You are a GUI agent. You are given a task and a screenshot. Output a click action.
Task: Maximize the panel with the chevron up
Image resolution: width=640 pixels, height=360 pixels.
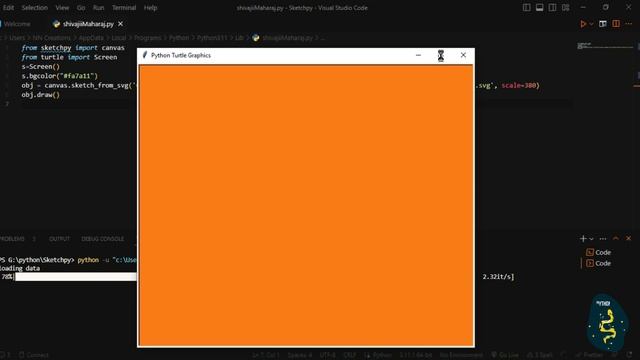click(x=616, y=239)
